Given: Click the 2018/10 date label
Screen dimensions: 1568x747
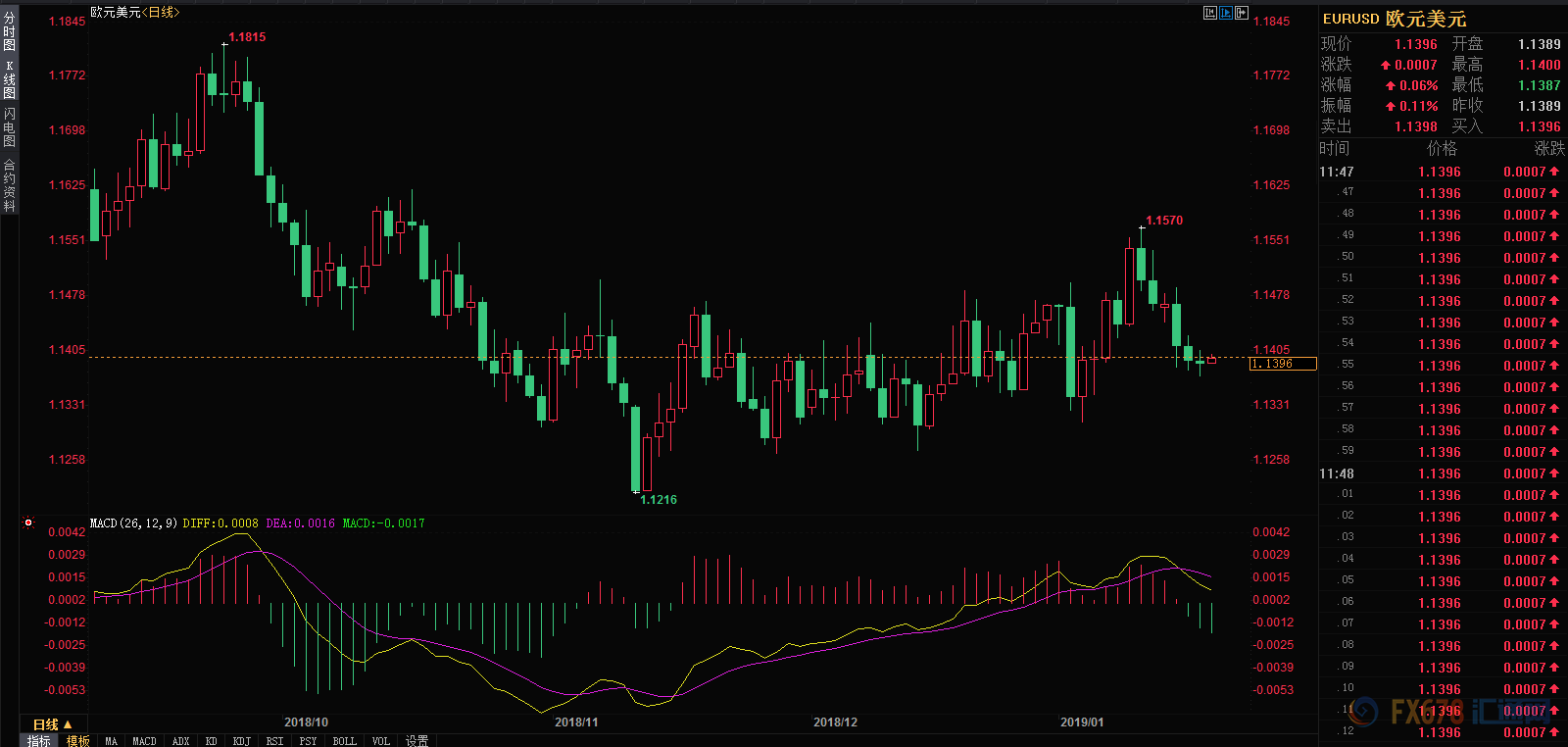Looking at the screenshot, I should tap(306, 722).
